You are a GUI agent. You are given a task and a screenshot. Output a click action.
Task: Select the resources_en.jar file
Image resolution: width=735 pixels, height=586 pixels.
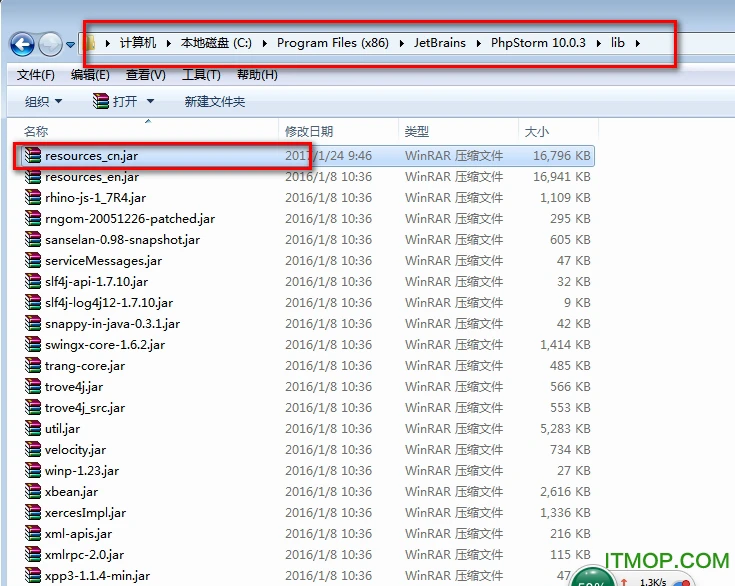[91, 177]
